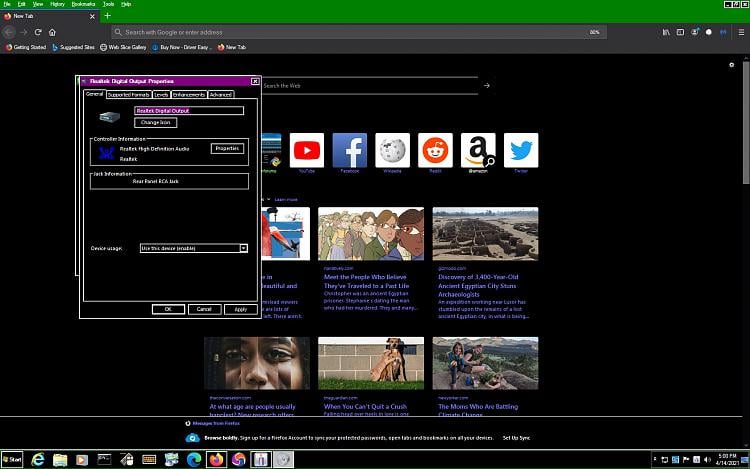Switch to Enhancements tab

click(189, 95)
